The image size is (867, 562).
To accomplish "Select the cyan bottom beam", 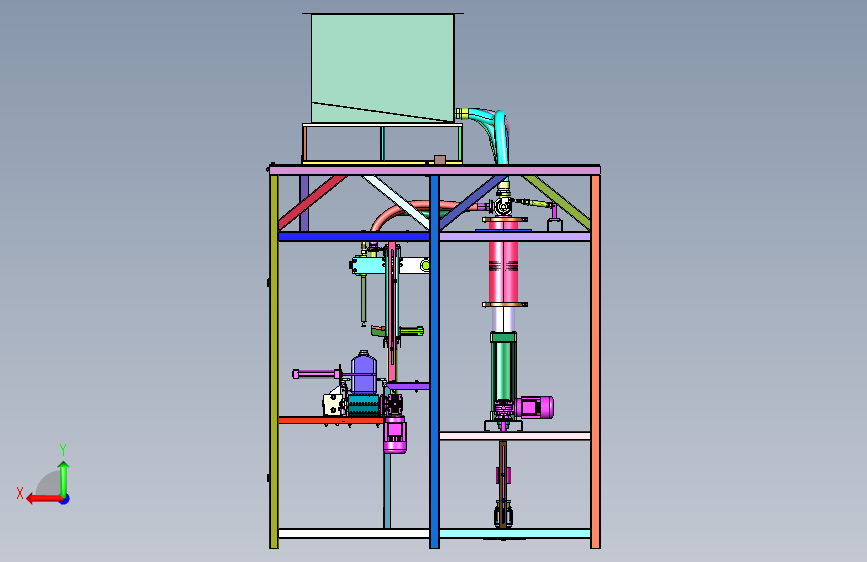I will [515, 533].
